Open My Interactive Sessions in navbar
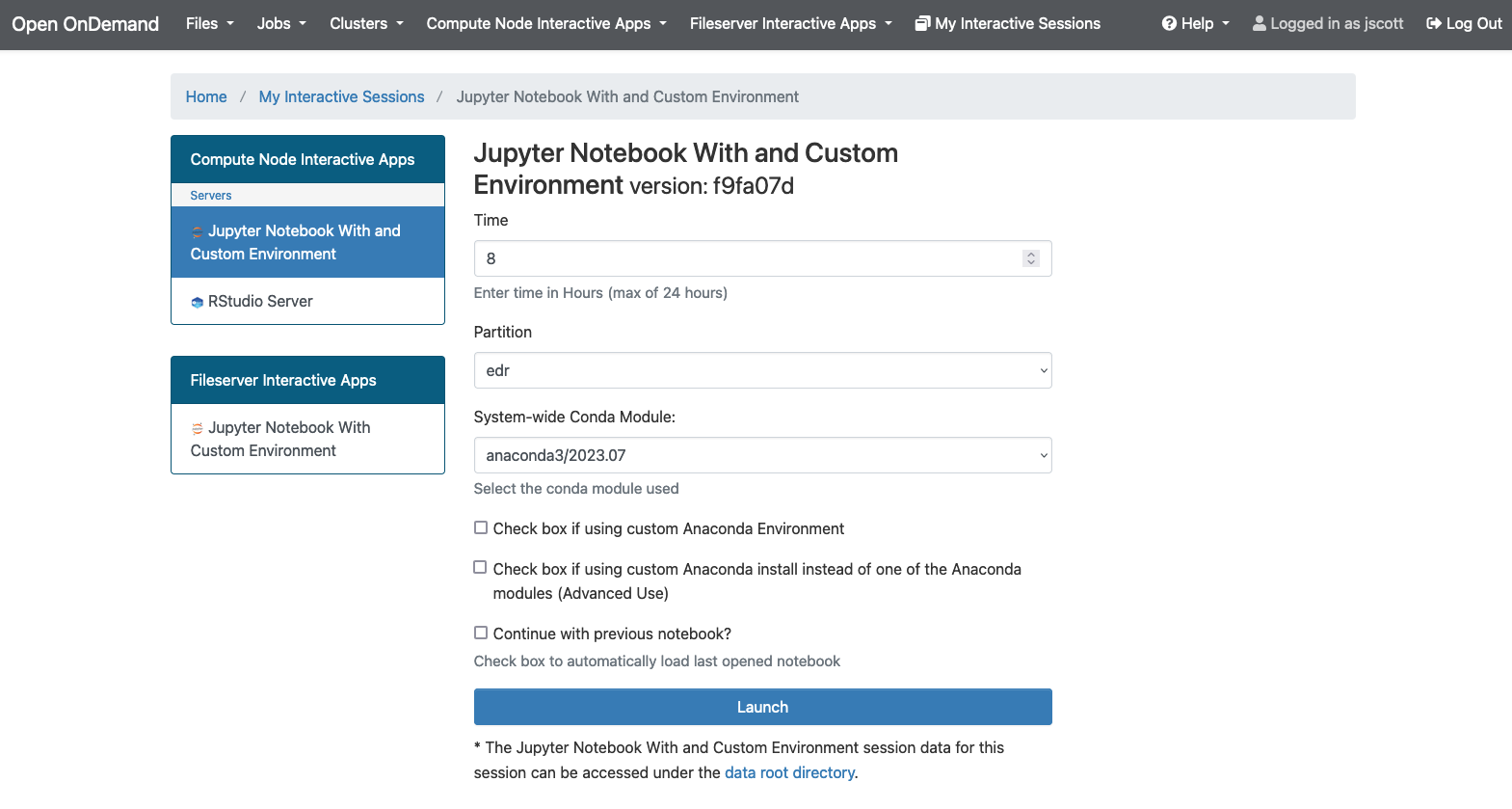Screen dimensions: 1512x809 pos(1007,23)
